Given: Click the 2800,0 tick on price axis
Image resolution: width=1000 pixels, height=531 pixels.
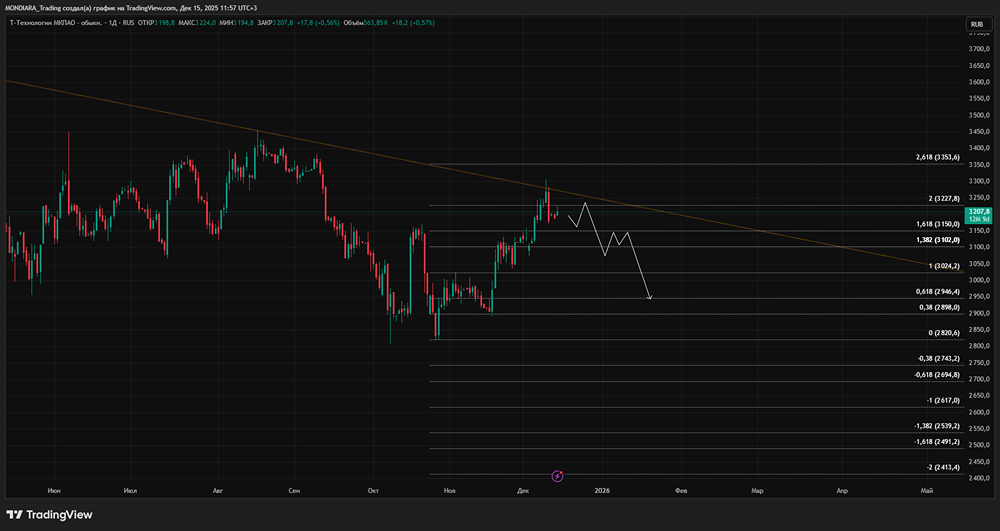Looking at the screenshot, I should 979,346.
